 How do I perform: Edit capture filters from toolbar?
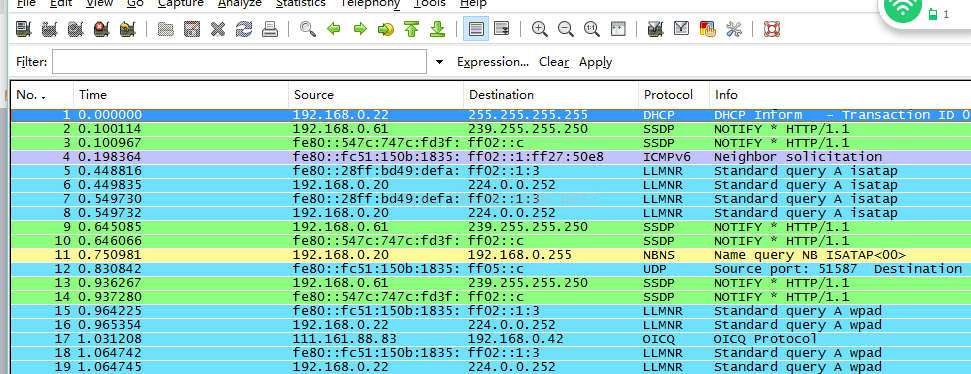[x=656, y=29]
